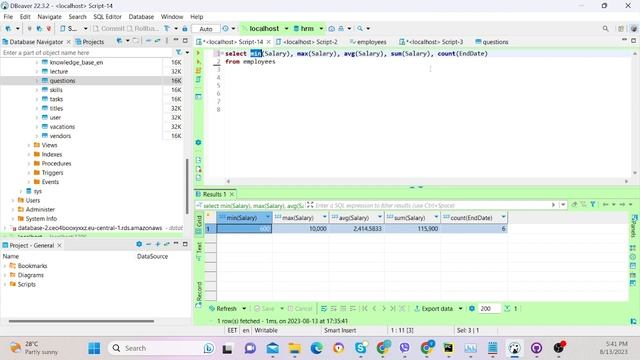Click the result set settings gear icon
The image size is (640, 360).
tap(472, 309)
